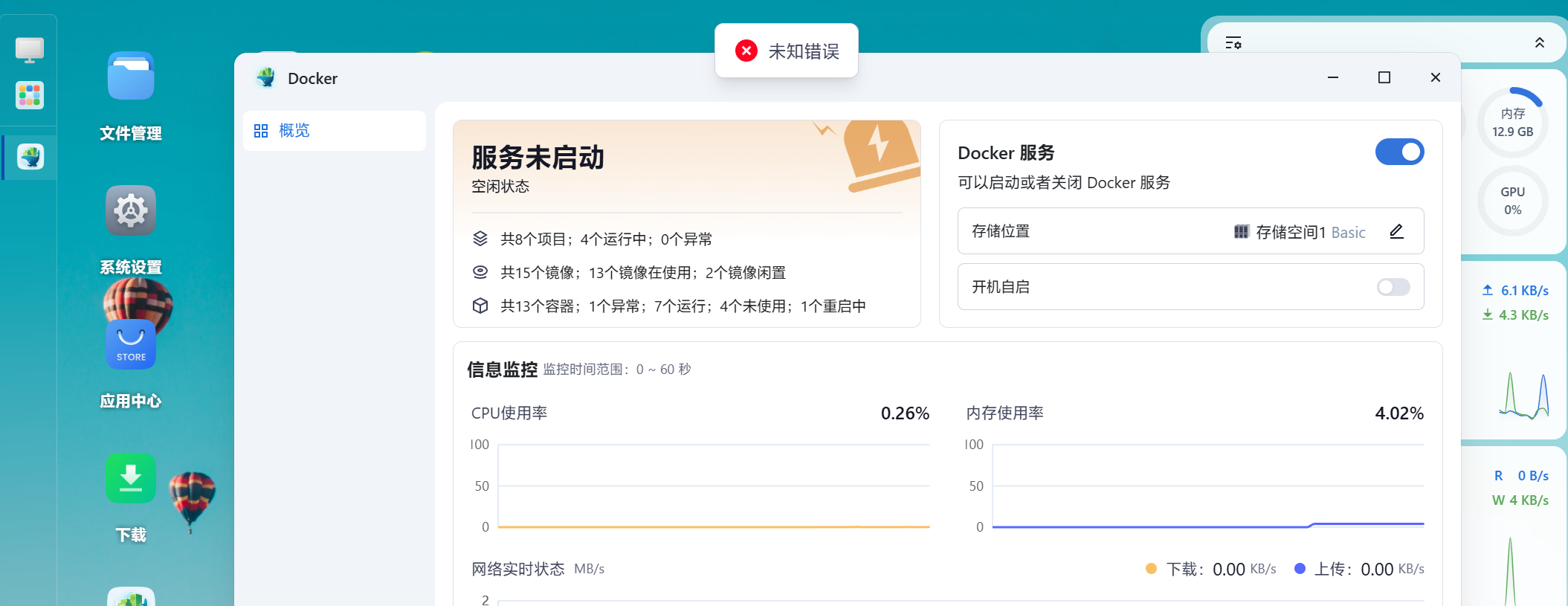Click the 存储空间1 Basic storage field

coord(1191,231)
